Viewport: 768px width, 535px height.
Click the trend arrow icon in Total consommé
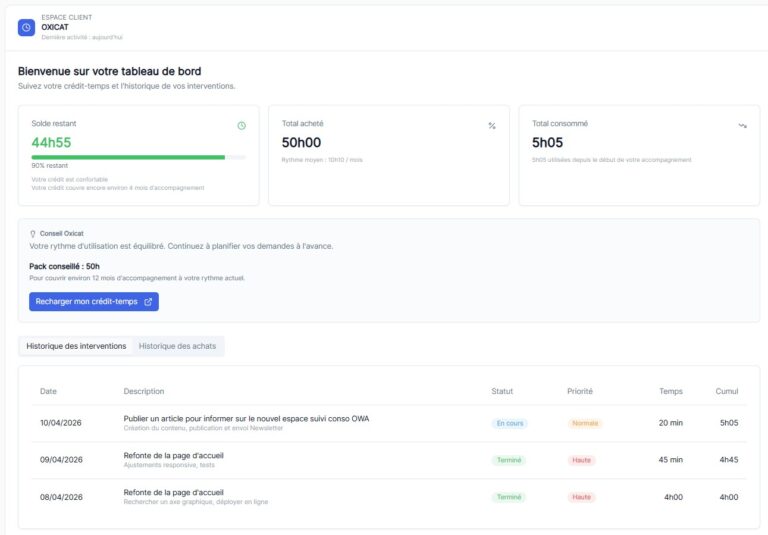742,125
